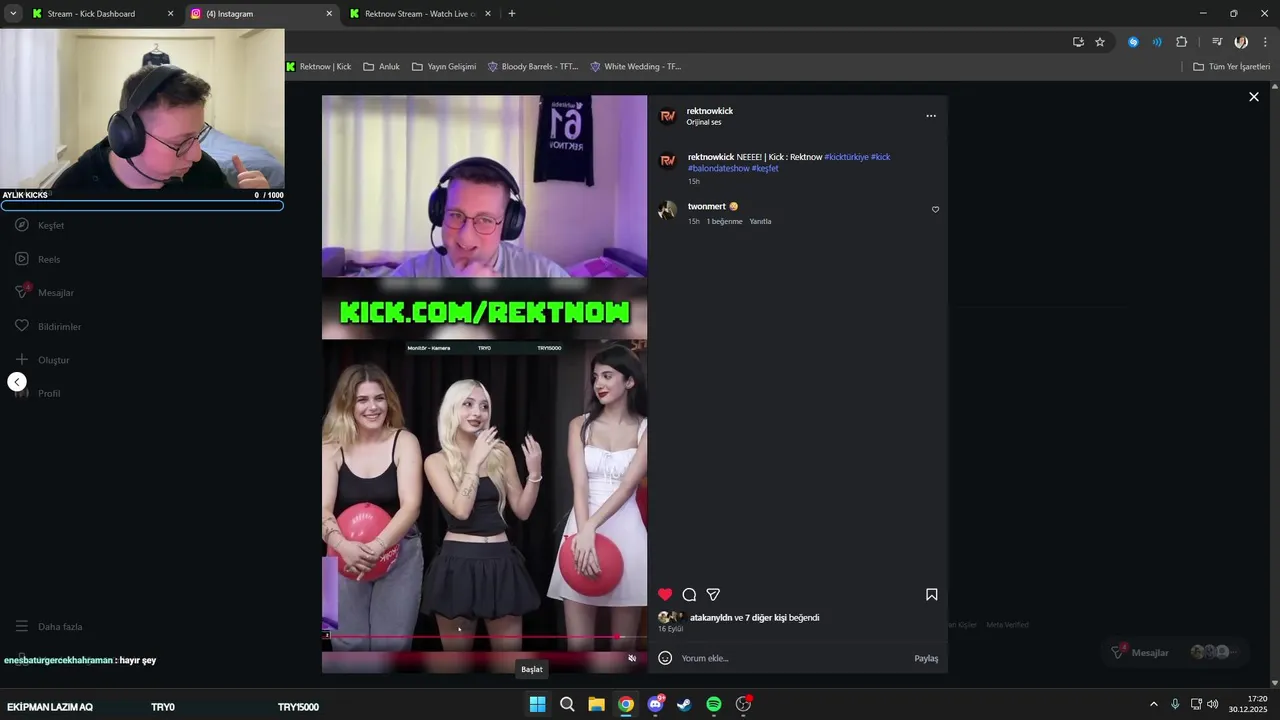Viewport: 1280px width, 720px height.
Task: Open the comment bubble icon under the post
Action: point(689,594)
